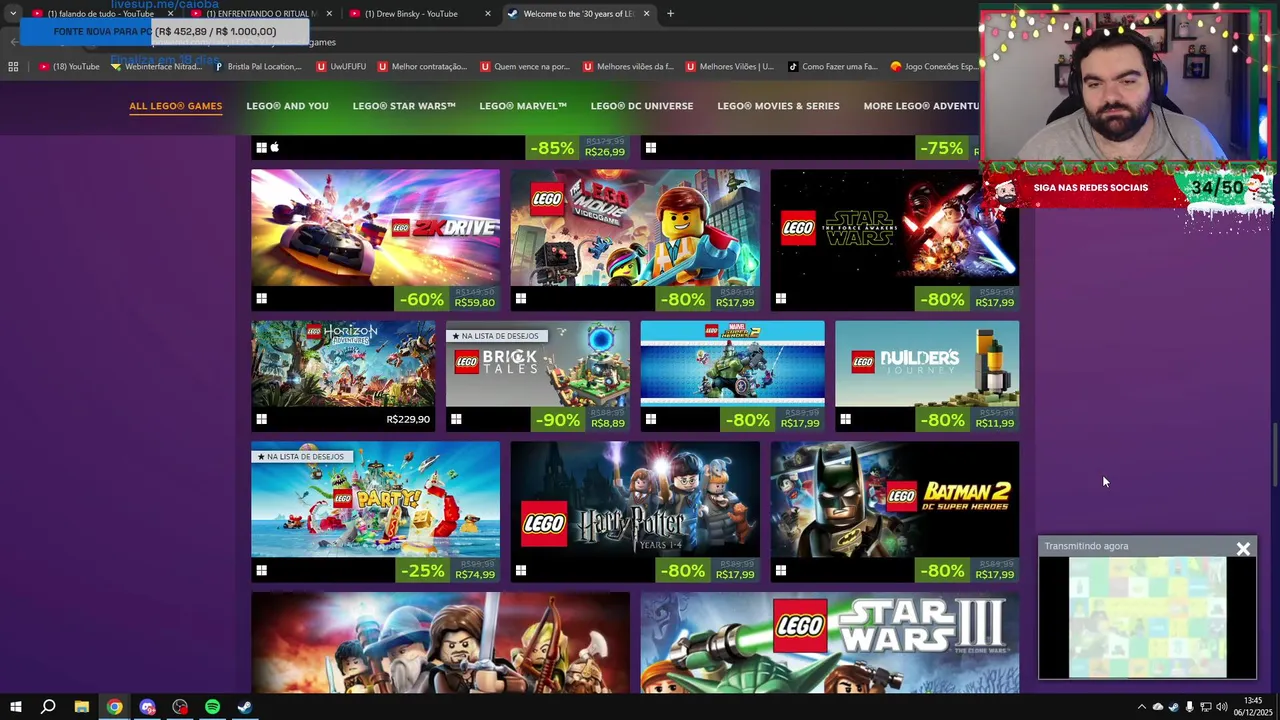
Task: Show hidden system tray icons
Action: [x=1141, y=707]
